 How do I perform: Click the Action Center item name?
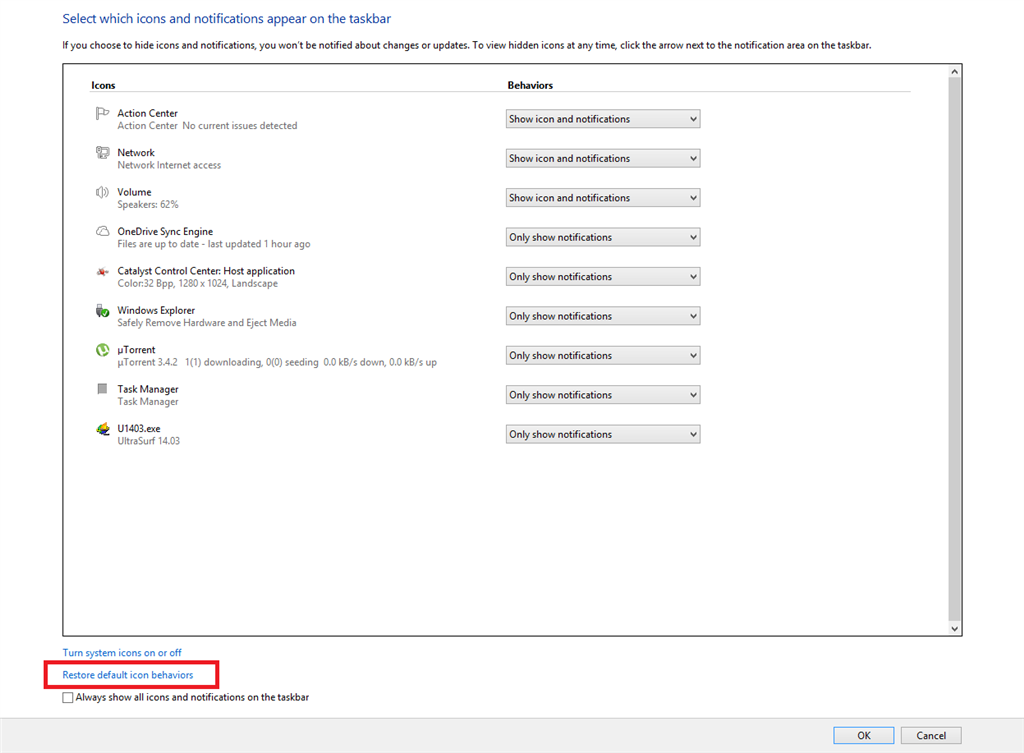(148, 113)
